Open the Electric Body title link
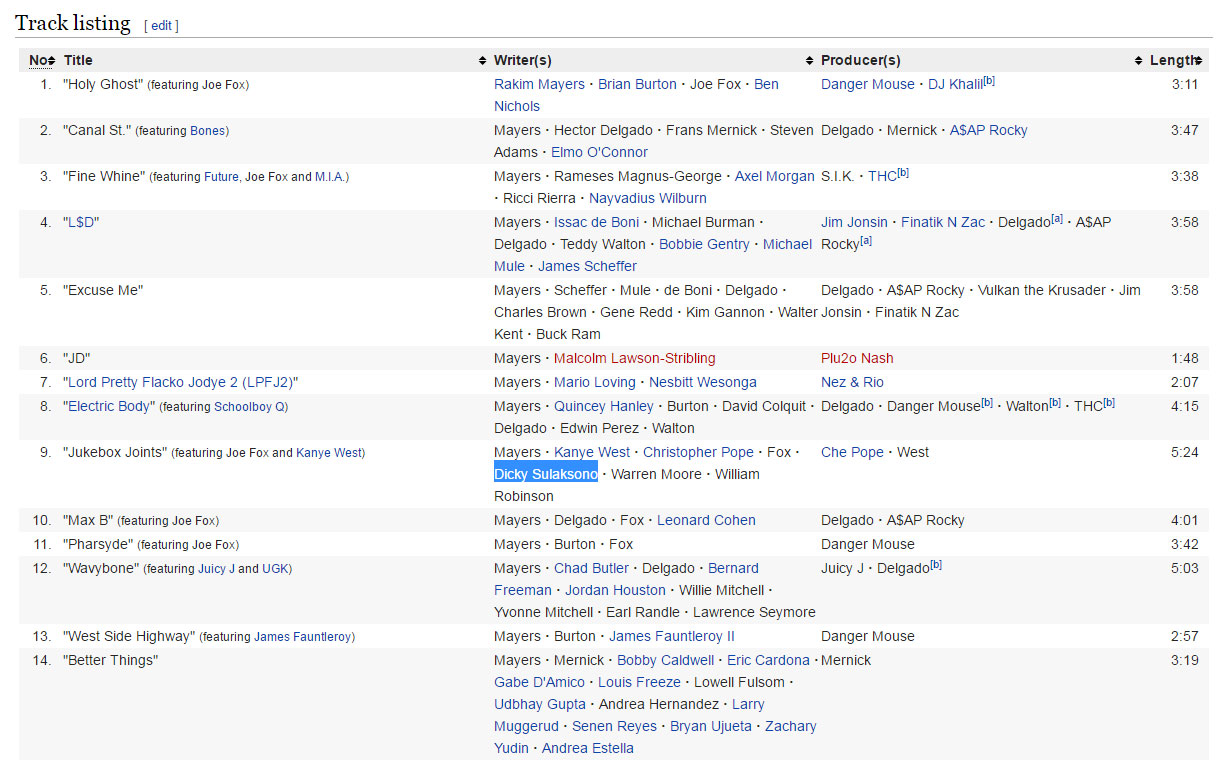The width and height of the screenshot is (1220, 761). [x=109, y=406]
